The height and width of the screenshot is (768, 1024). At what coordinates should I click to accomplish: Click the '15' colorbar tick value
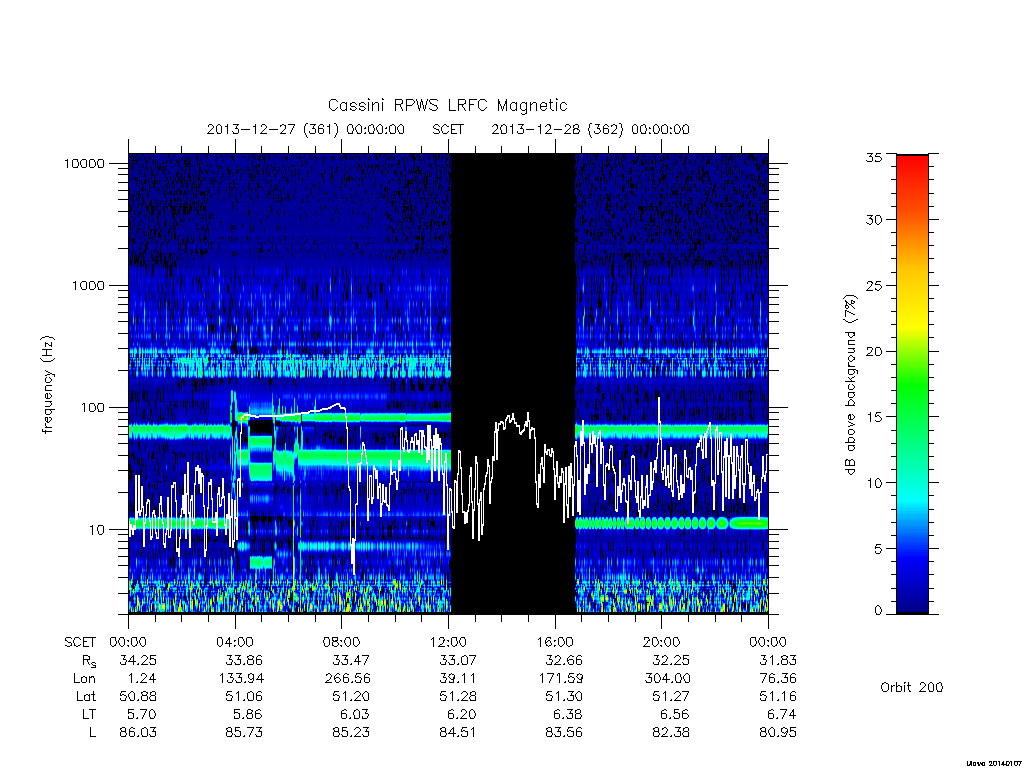click(x=873, y=417)
